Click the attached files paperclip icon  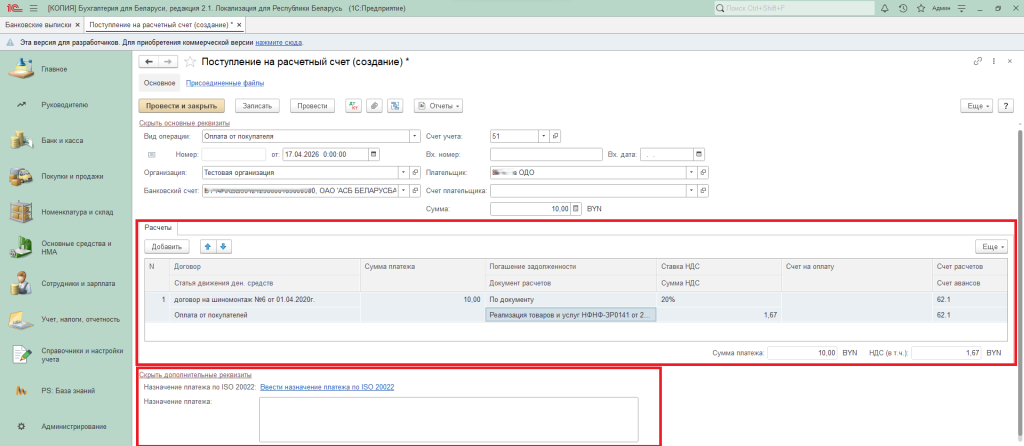coord(373,105)
